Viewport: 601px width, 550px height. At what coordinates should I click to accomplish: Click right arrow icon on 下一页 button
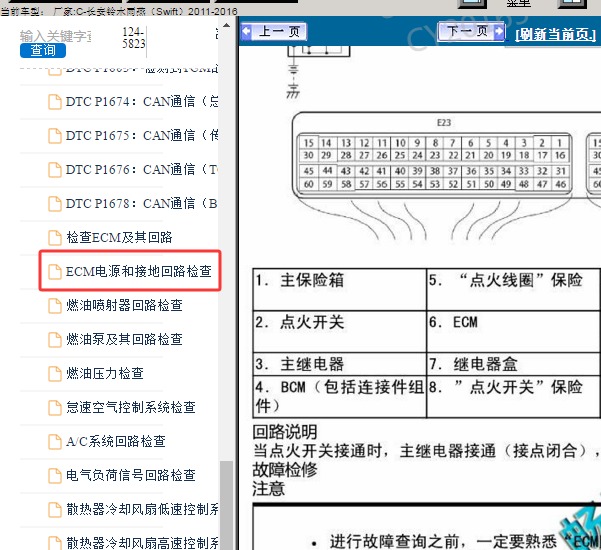499,31
